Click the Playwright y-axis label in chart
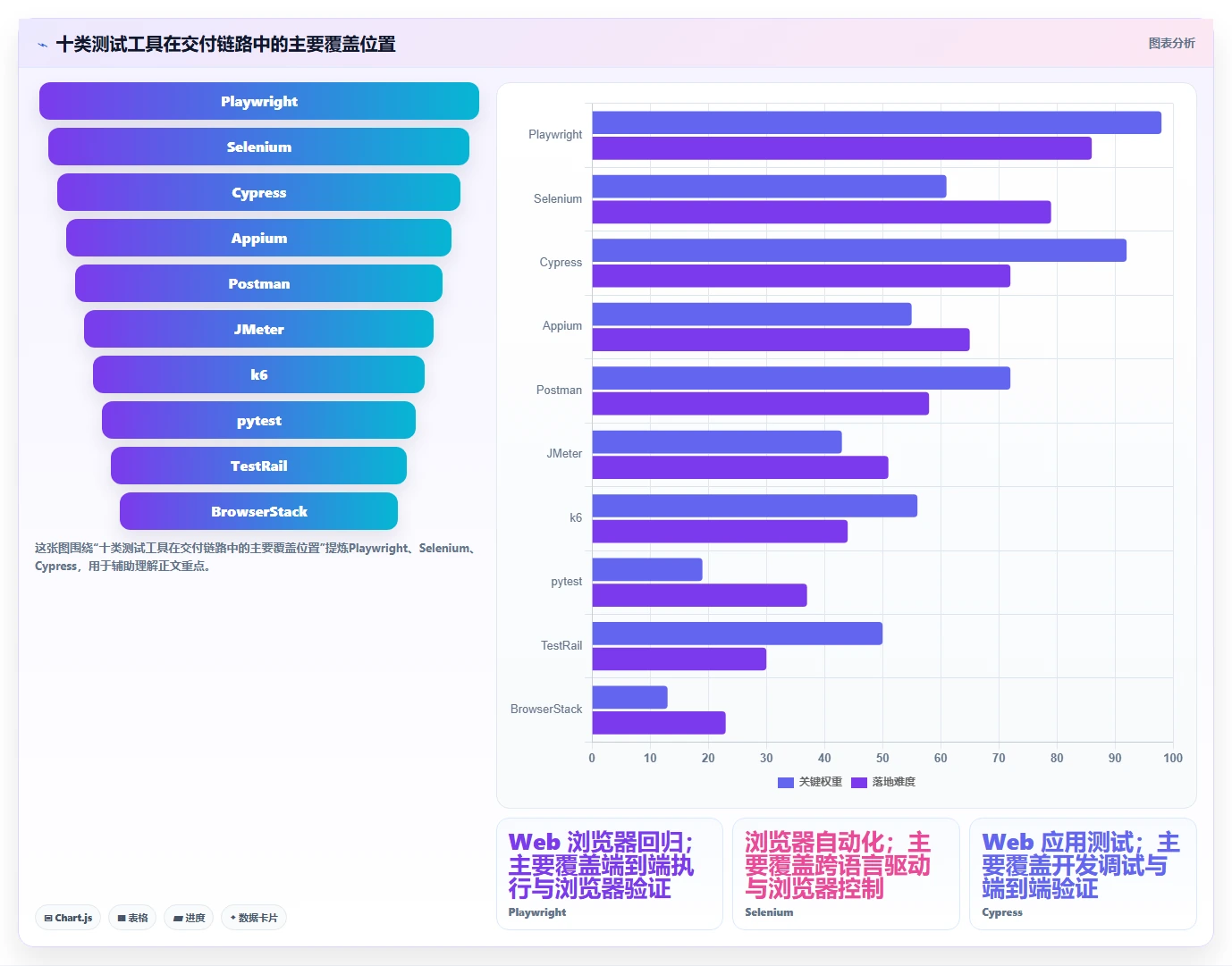The image size is (1232, 966). pos(555,135)
